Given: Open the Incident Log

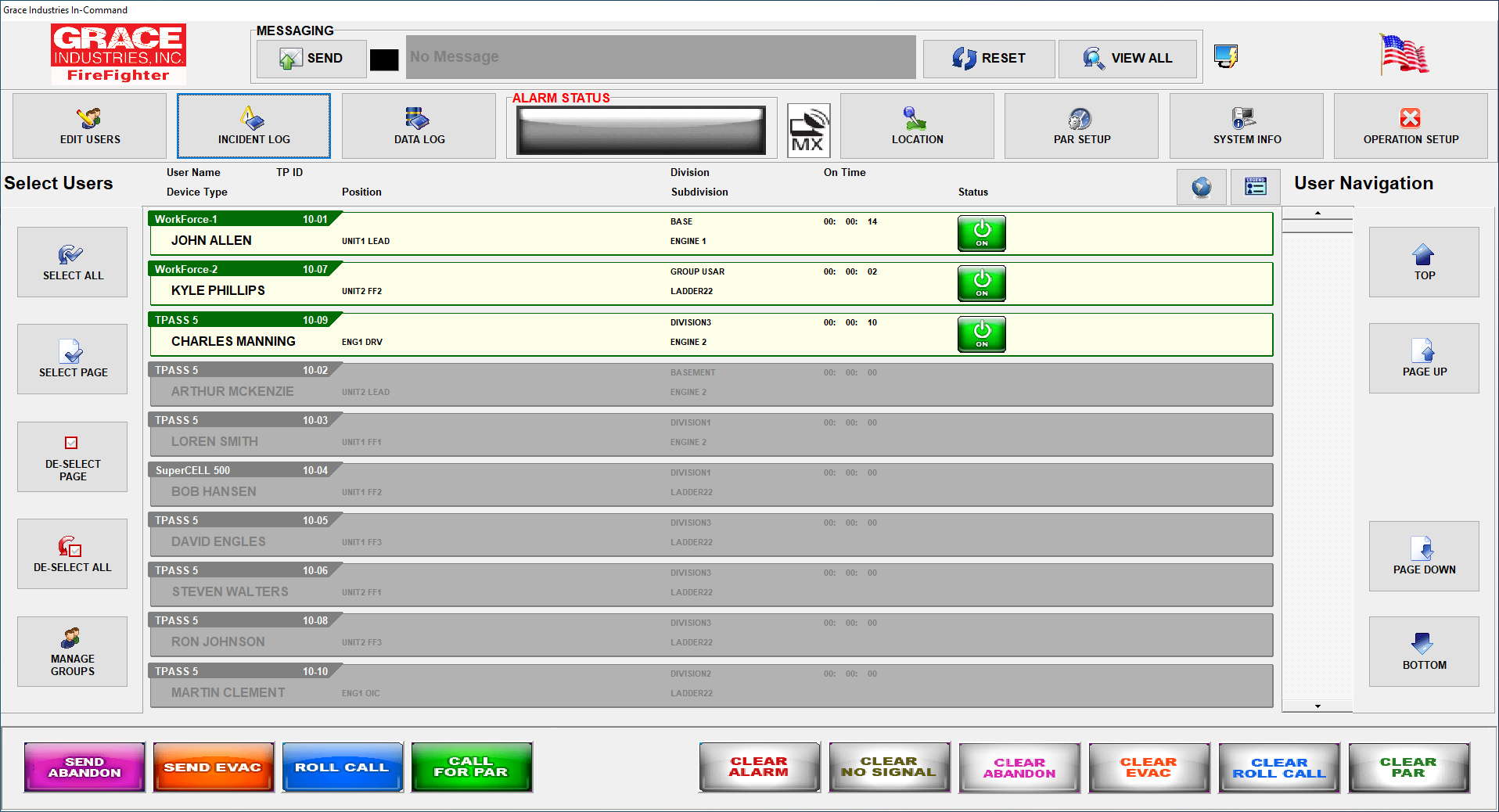Looking at the screenshot, I should pyautogui.click(x=253, y=126).
